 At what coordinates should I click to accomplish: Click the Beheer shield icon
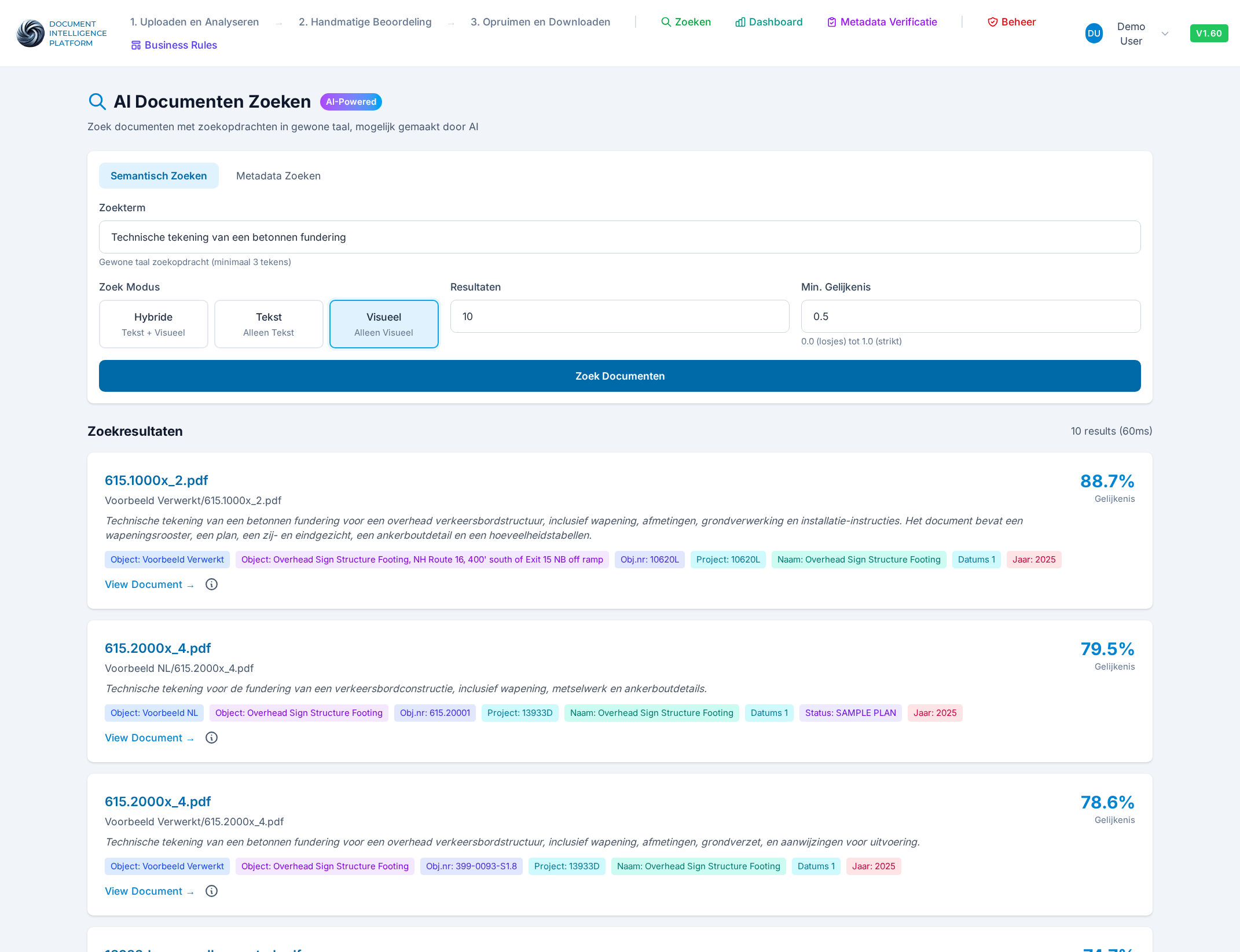pos(992,22)
